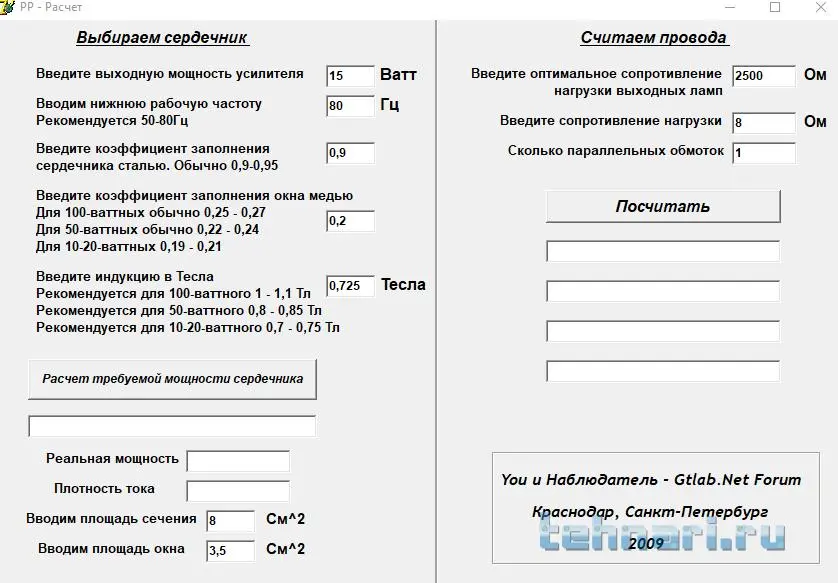Click the amplifier output power field (Ватт)

point(350,75)
